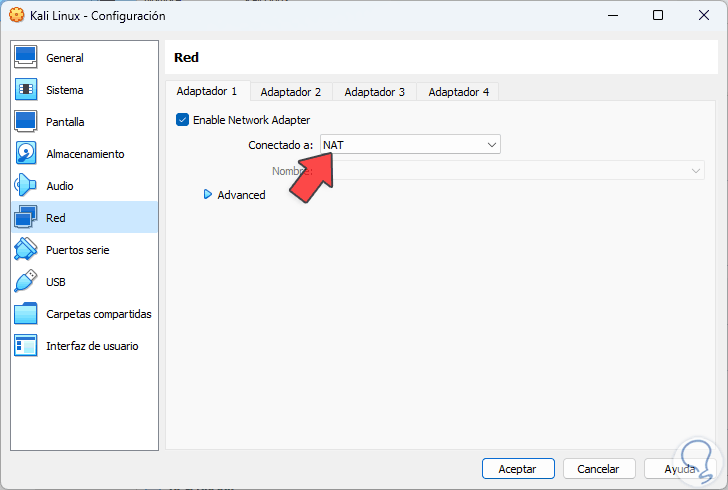The width and height of the screenshot is (728, 490).
Task: Click the Advanced label text
Action: (241, 195)
